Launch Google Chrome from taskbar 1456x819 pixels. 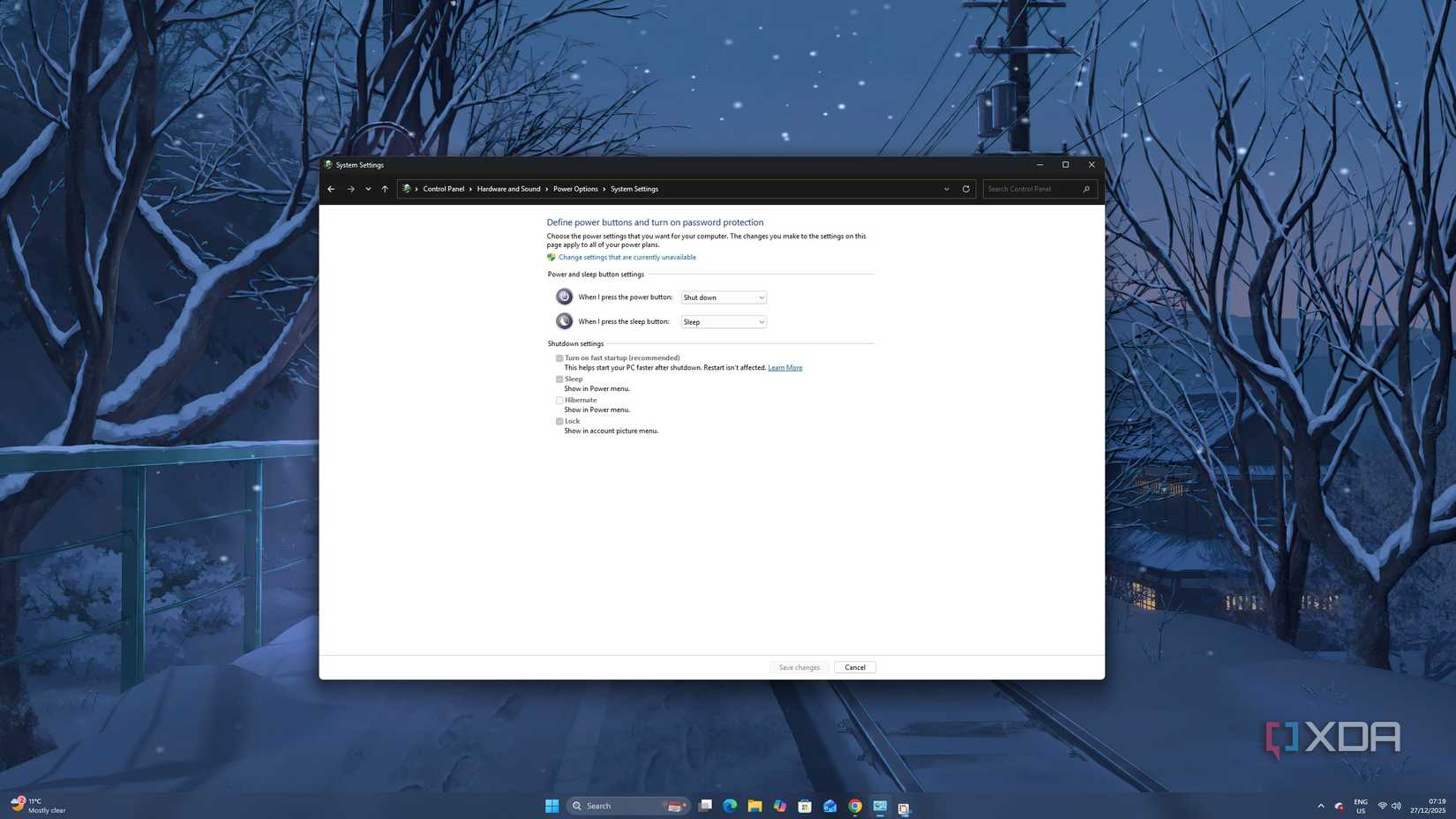coord(855,806)
